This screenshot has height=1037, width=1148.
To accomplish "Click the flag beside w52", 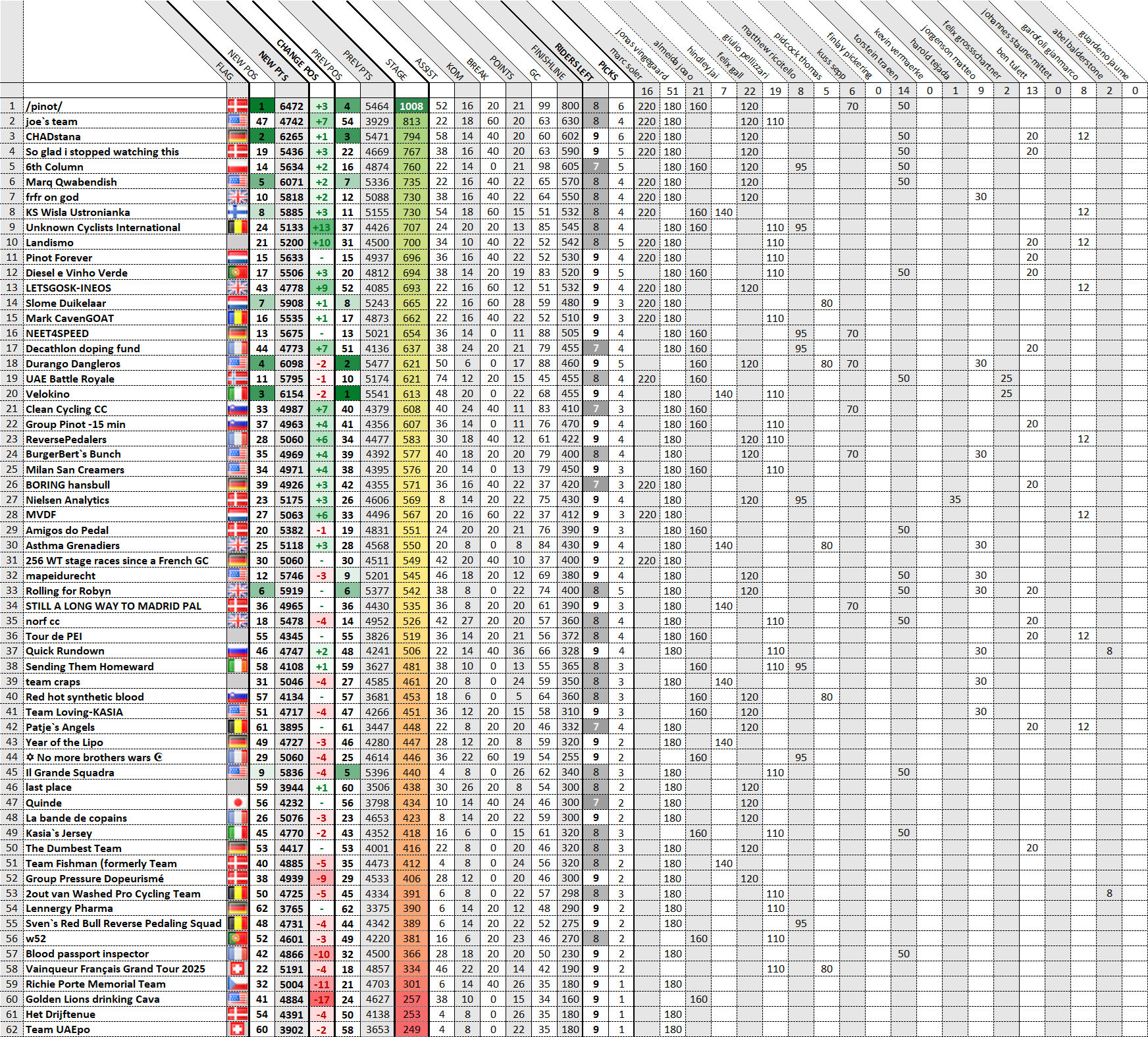I will [x=238, y=939].
